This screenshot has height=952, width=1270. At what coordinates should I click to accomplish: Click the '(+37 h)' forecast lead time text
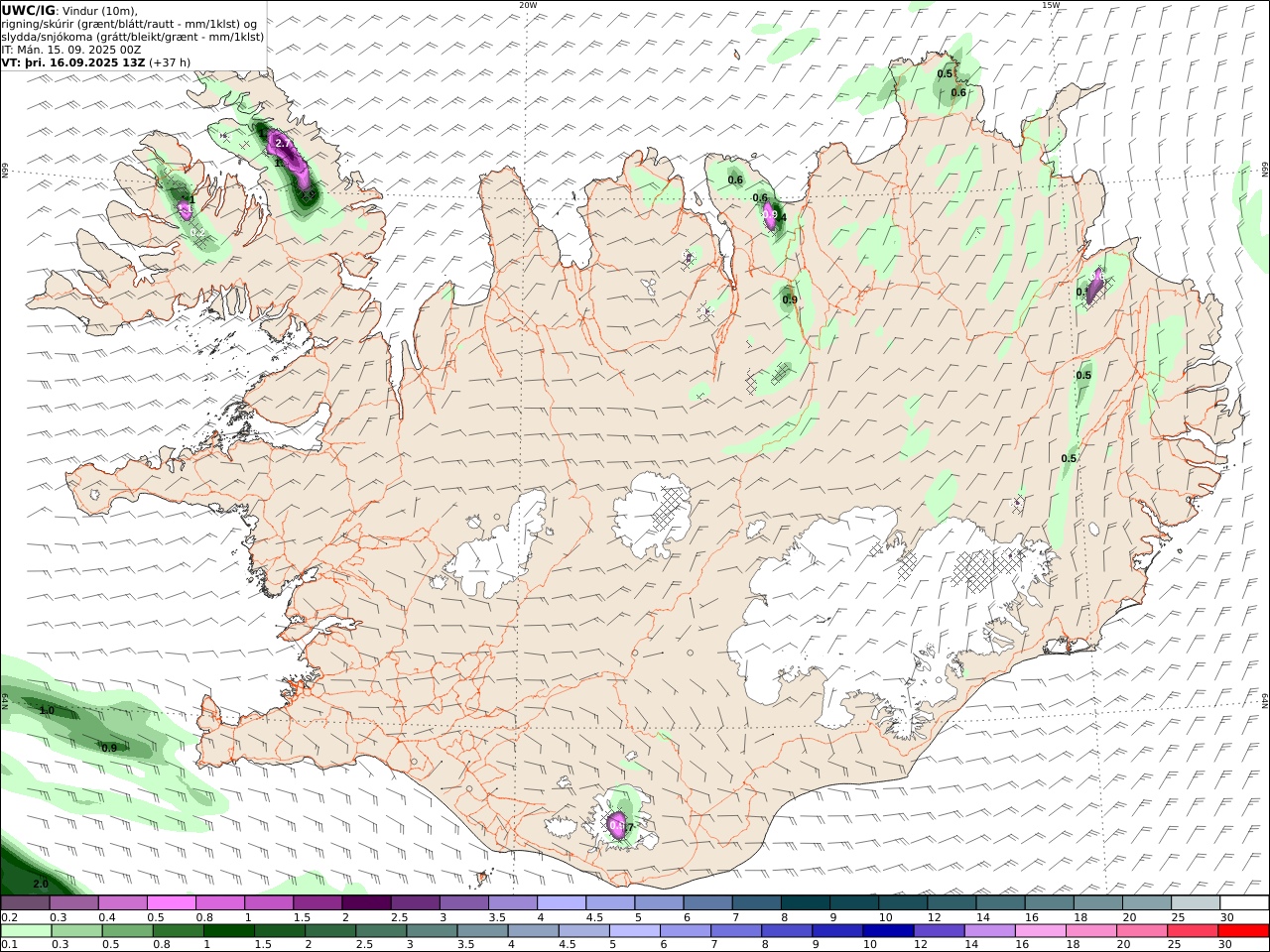(x=170, y=62)
